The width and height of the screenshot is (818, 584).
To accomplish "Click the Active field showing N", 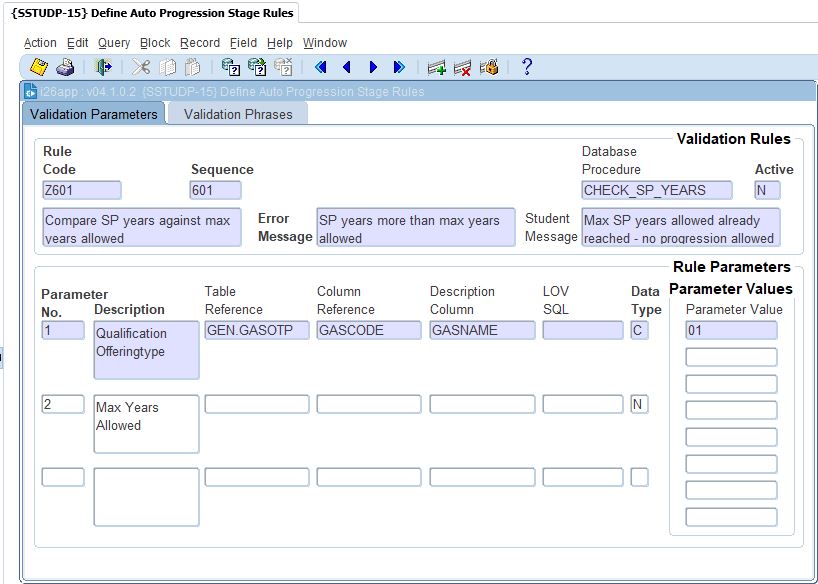I will click(x=767, y=190).
